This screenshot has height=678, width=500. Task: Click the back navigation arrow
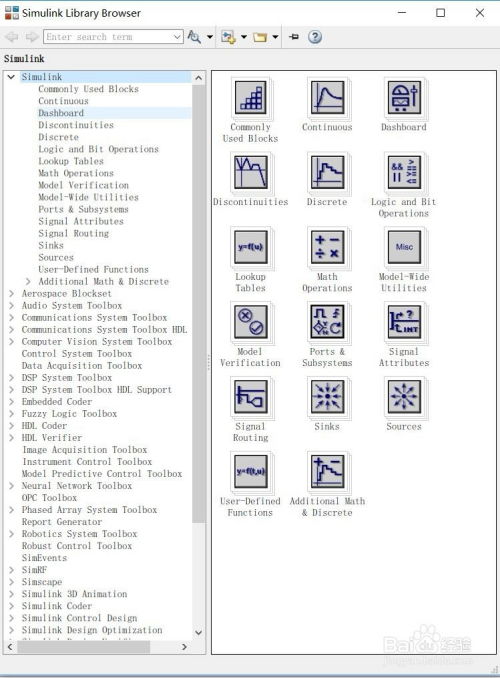[12, 37]
